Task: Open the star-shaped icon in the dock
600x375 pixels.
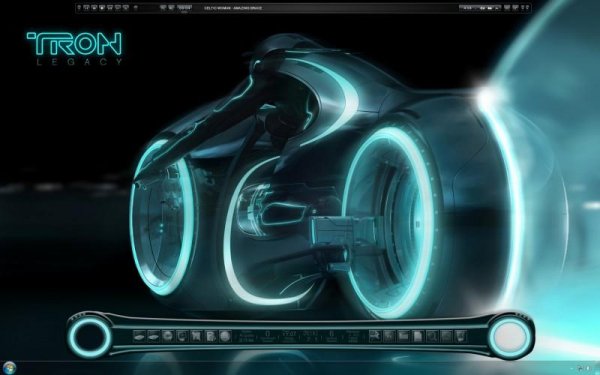Action: click(196, 336)
